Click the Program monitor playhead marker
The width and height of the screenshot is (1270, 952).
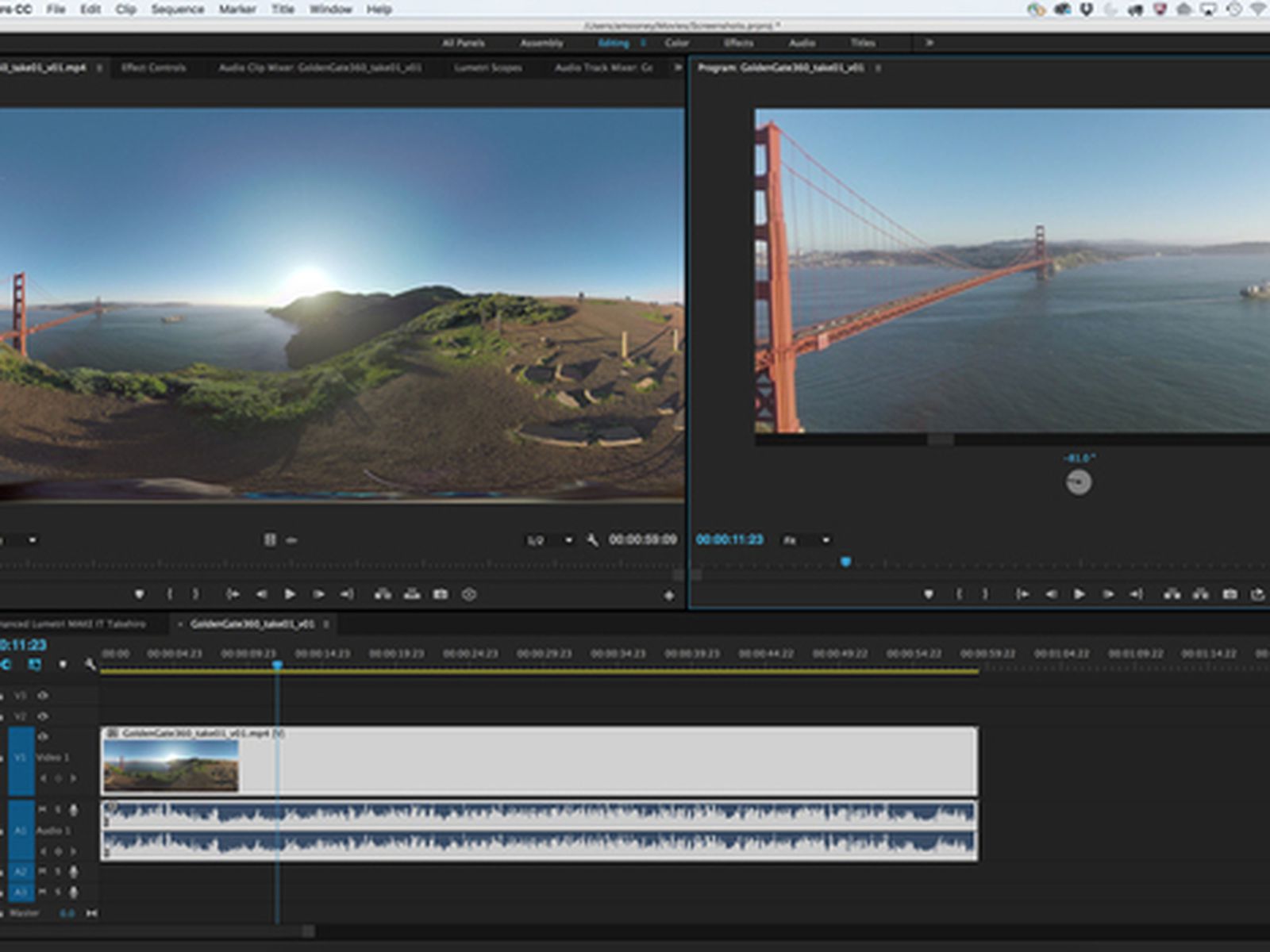pos(845,562)
